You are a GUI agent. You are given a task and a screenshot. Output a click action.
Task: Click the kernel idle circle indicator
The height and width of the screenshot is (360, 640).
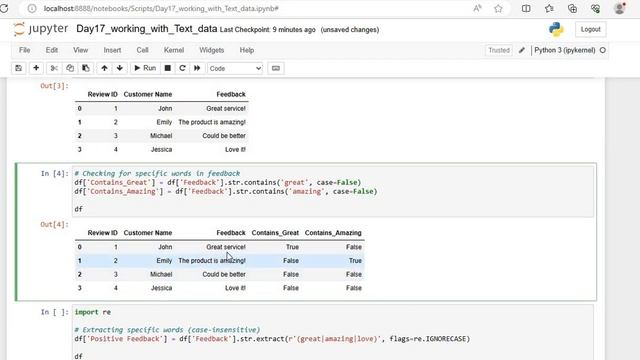(603, 50)
